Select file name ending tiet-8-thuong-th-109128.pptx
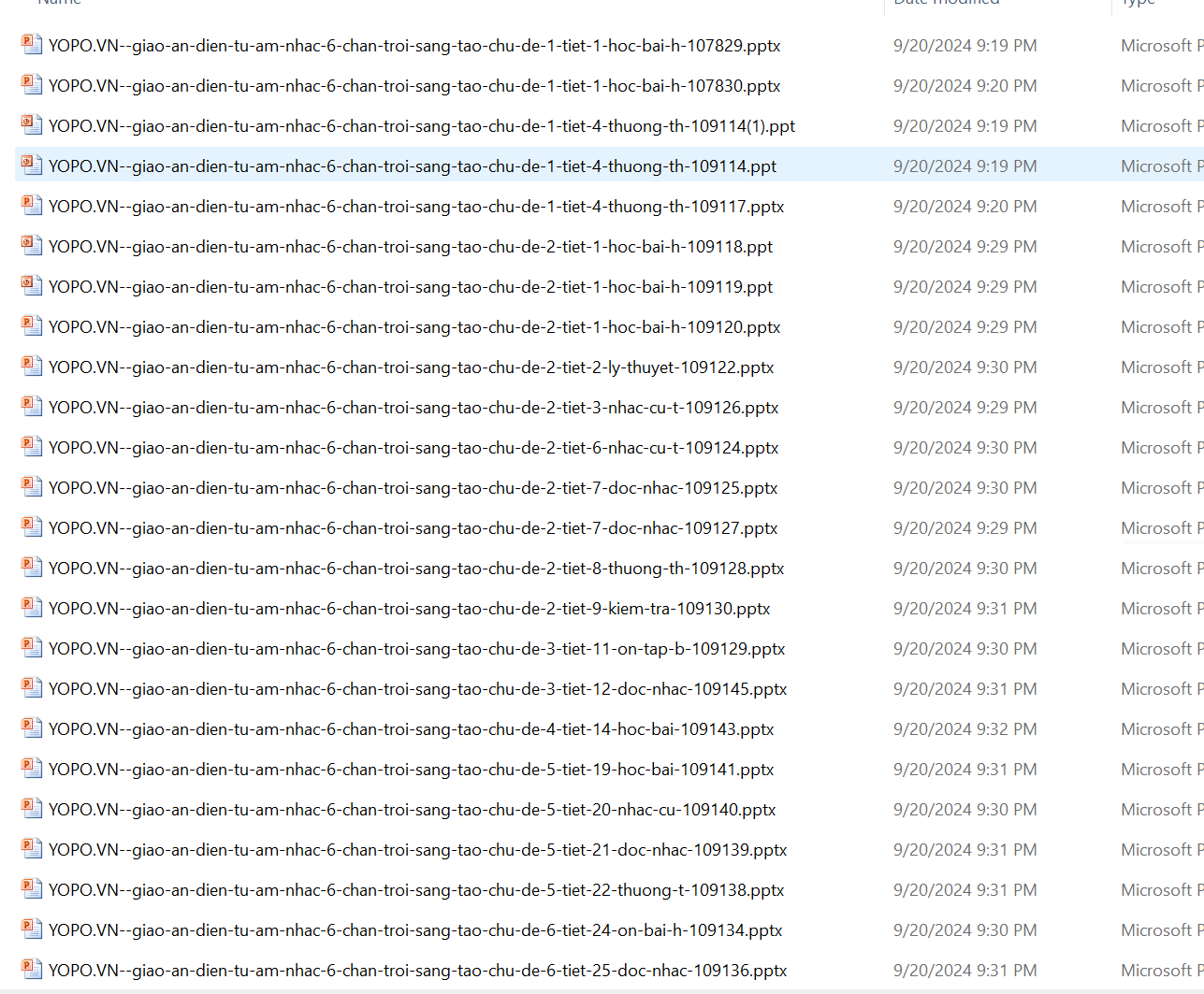The image size is (1204, 994). click(x=416, y=569)
